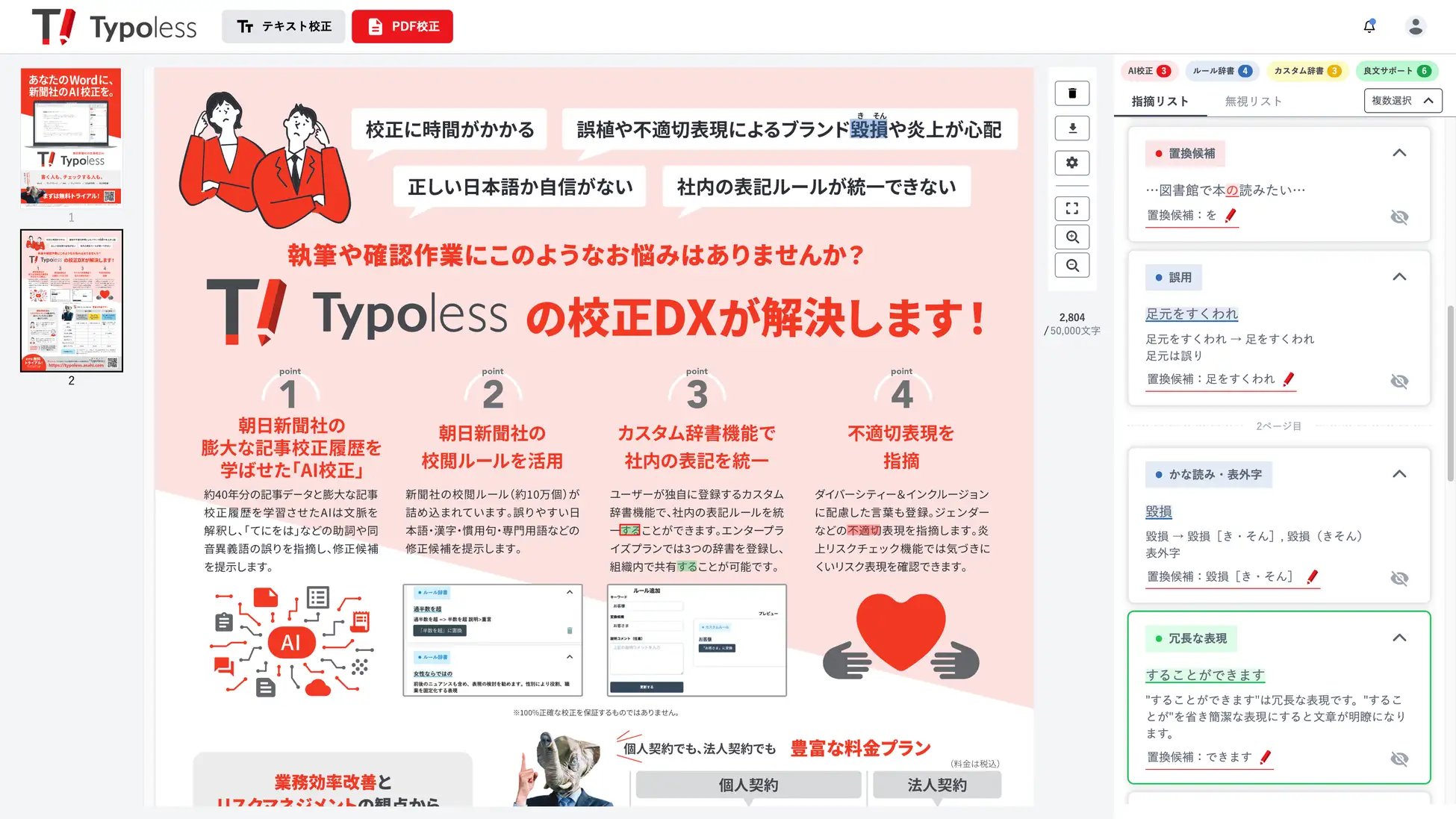Screen dimensions: 1456x819
Task: Collapse the 冗長な表現 card
Action: (1399, 638)
